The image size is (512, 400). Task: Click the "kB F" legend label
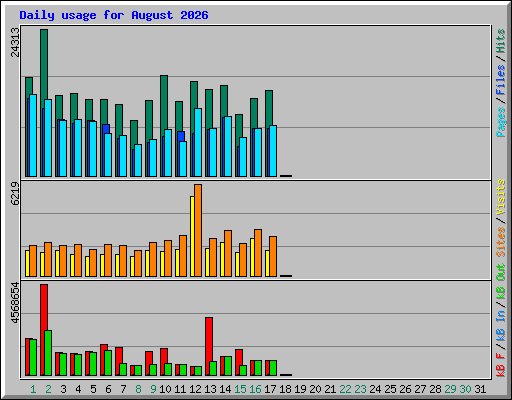(x=501, y=364)
